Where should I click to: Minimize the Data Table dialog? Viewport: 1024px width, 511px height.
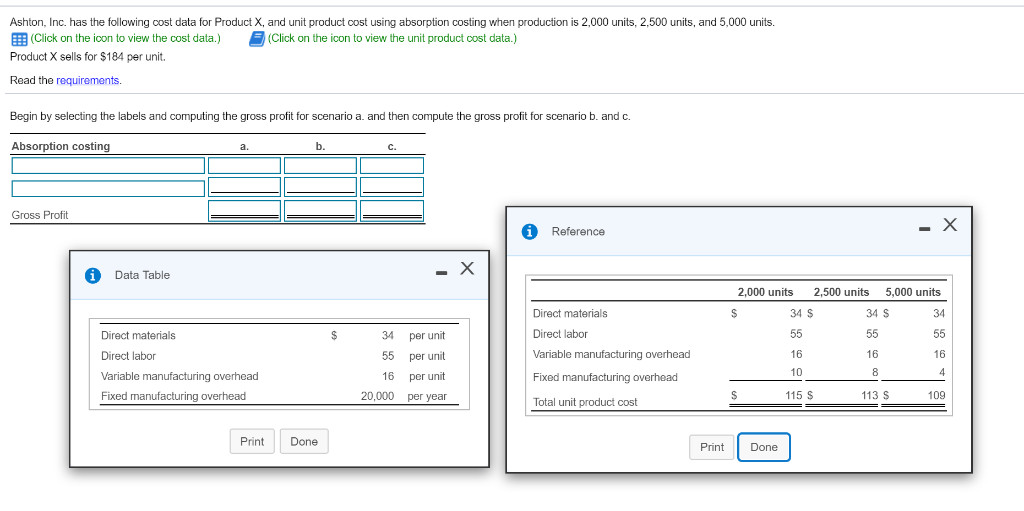tap(441, 273)
